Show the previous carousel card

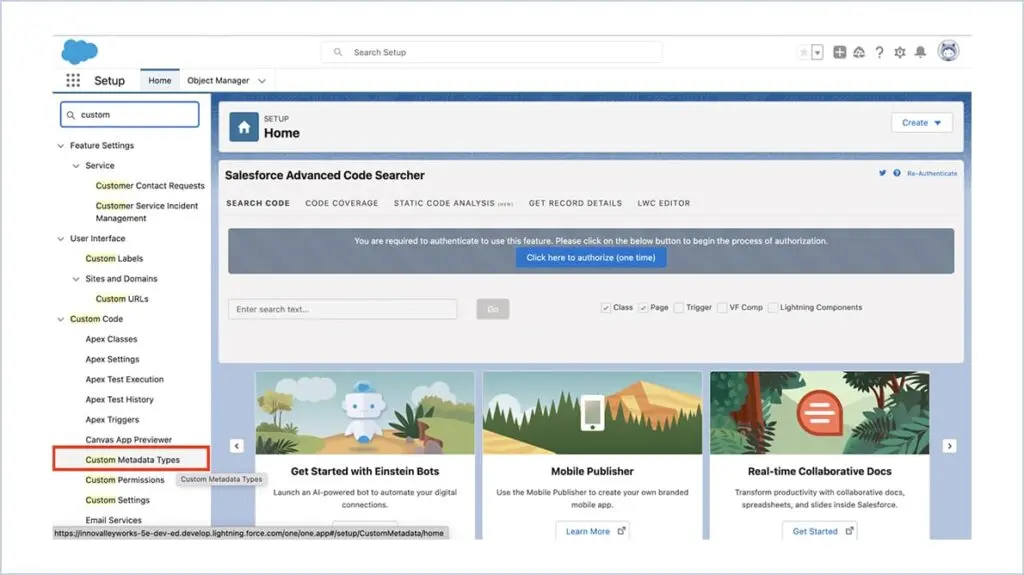click(x=236, y=446)
